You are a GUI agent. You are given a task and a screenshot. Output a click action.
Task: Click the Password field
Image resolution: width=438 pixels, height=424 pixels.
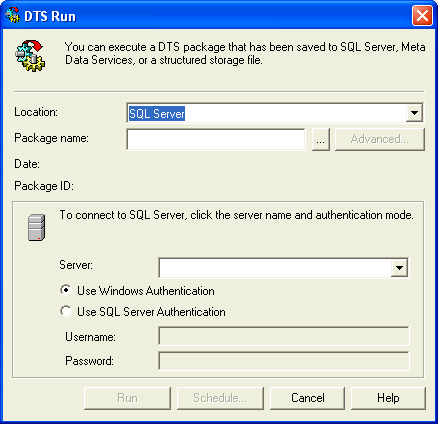coord(284,361)
